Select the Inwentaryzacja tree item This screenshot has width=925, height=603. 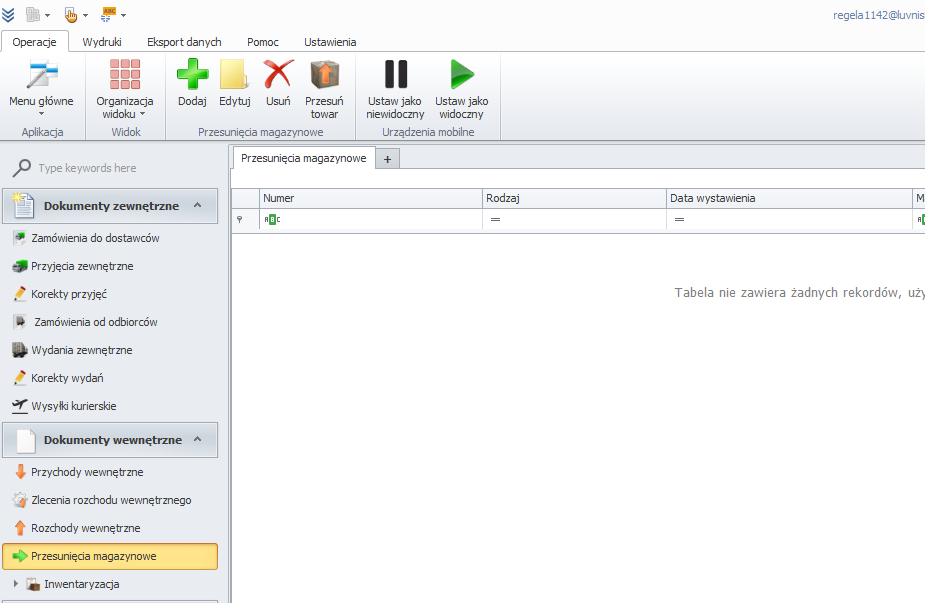point(81,584)
